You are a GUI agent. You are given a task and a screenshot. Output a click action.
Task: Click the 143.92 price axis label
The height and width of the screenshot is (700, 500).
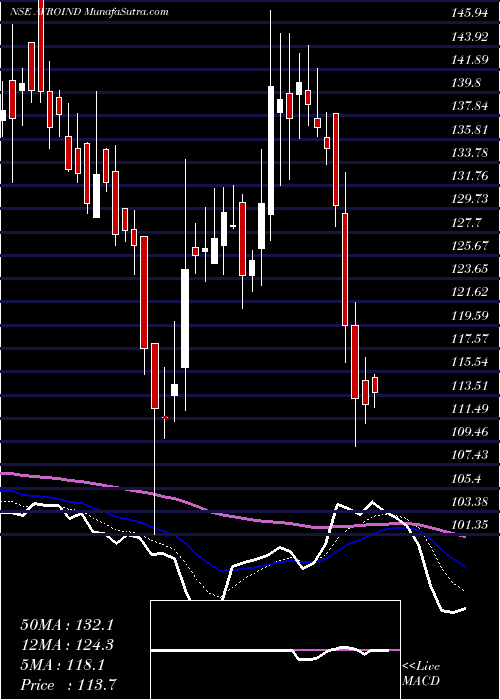(469, 36)
